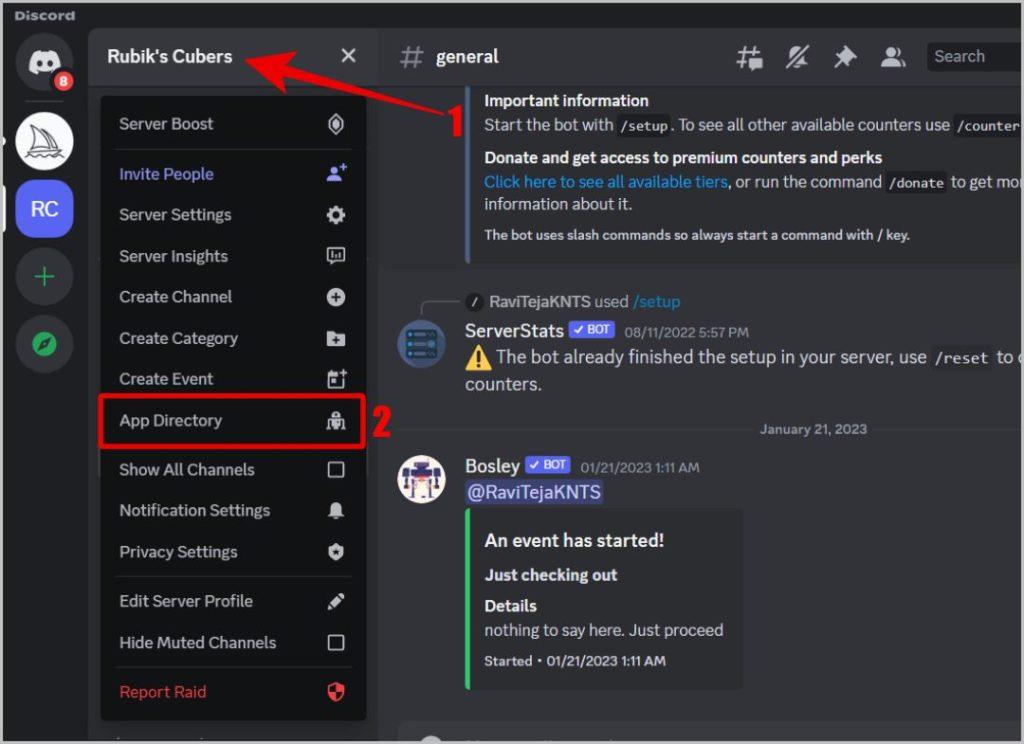Click Create Channel plus-circle icon

tap(336, 297)
